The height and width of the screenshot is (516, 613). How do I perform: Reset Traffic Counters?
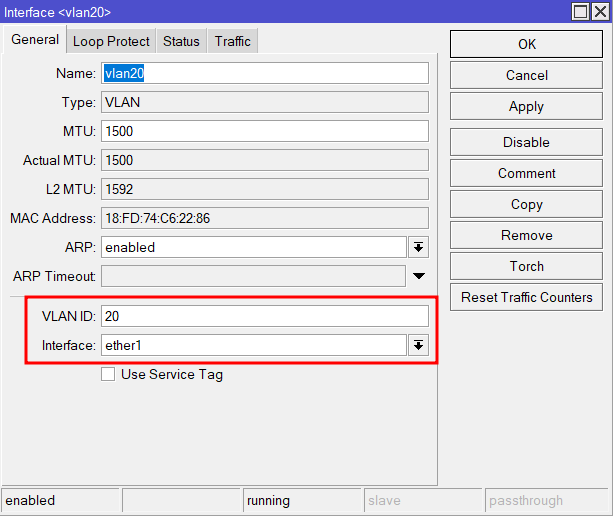coord(526,297)
